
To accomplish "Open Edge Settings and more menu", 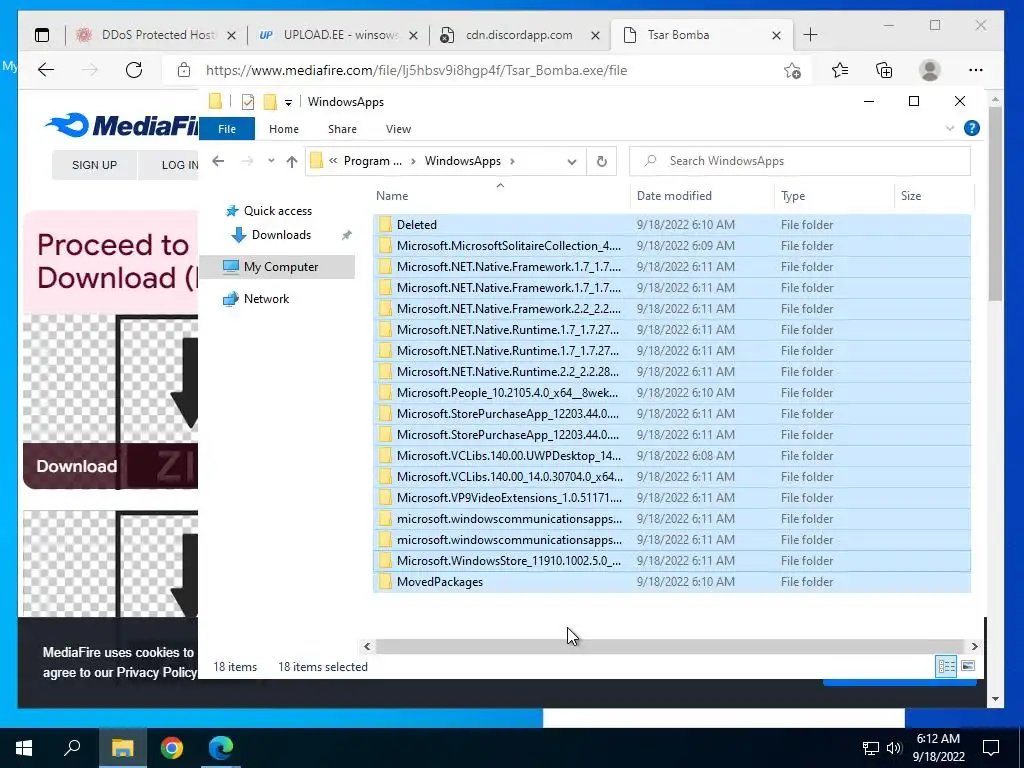I will pyautogui.click(x=976, y=70).
